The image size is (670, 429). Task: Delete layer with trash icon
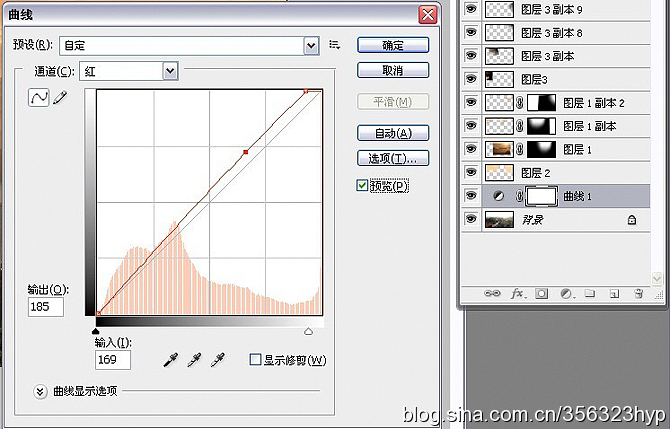tap(639, 294)
